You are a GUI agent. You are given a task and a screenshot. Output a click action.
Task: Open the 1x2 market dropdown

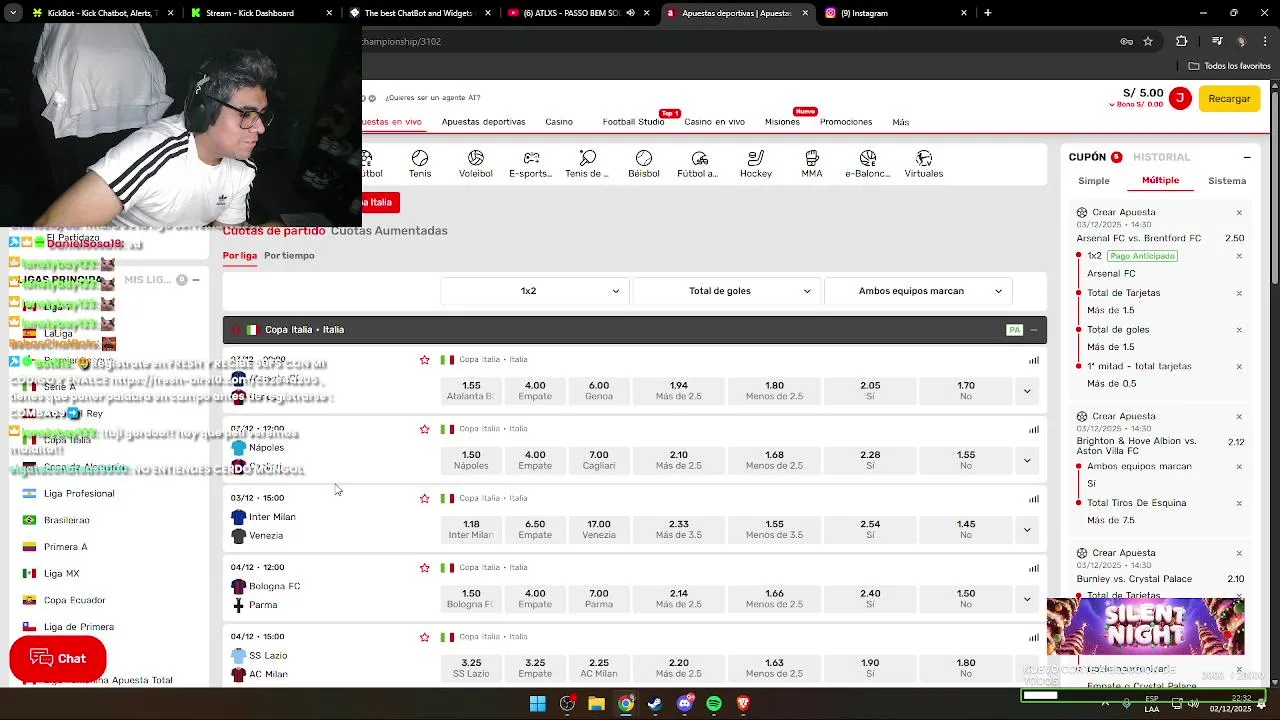click(534, 291)
